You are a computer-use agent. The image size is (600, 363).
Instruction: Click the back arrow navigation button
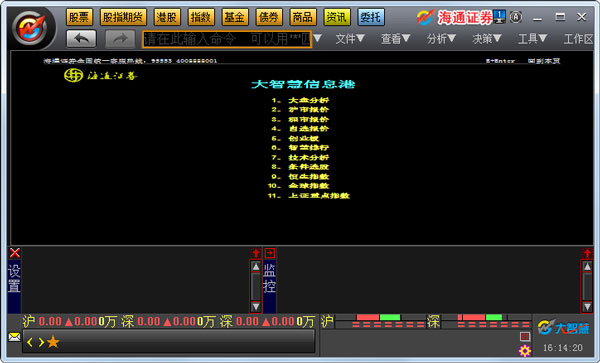(81, 39)
